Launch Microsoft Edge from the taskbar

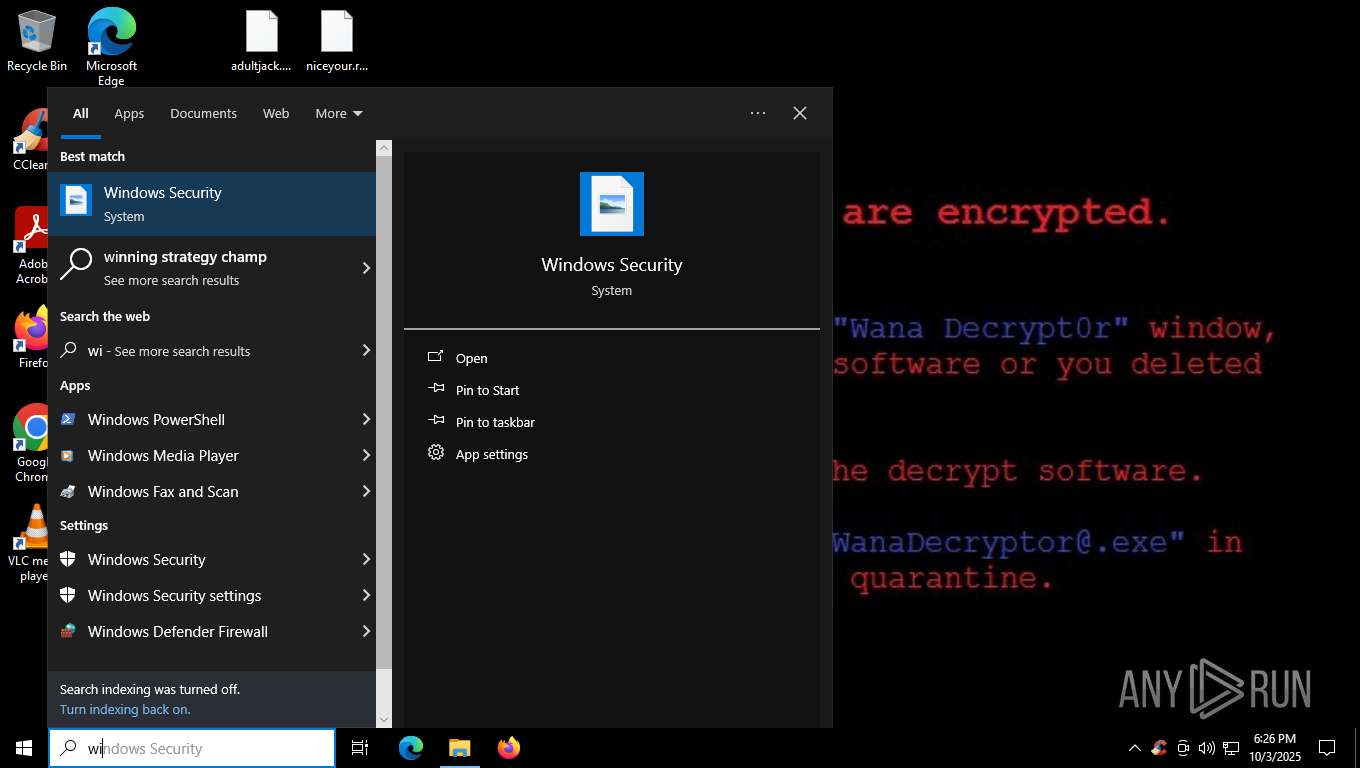click(x=411, y=748)
